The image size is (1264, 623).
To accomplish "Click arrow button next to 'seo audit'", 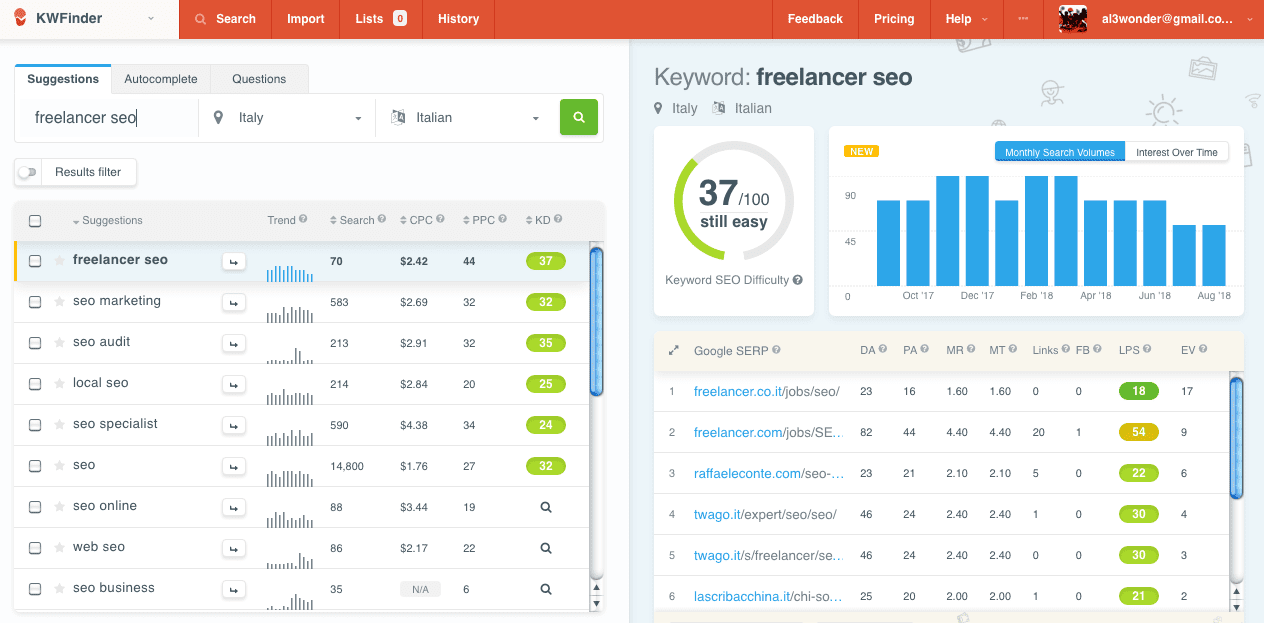I will click(233, 344).
